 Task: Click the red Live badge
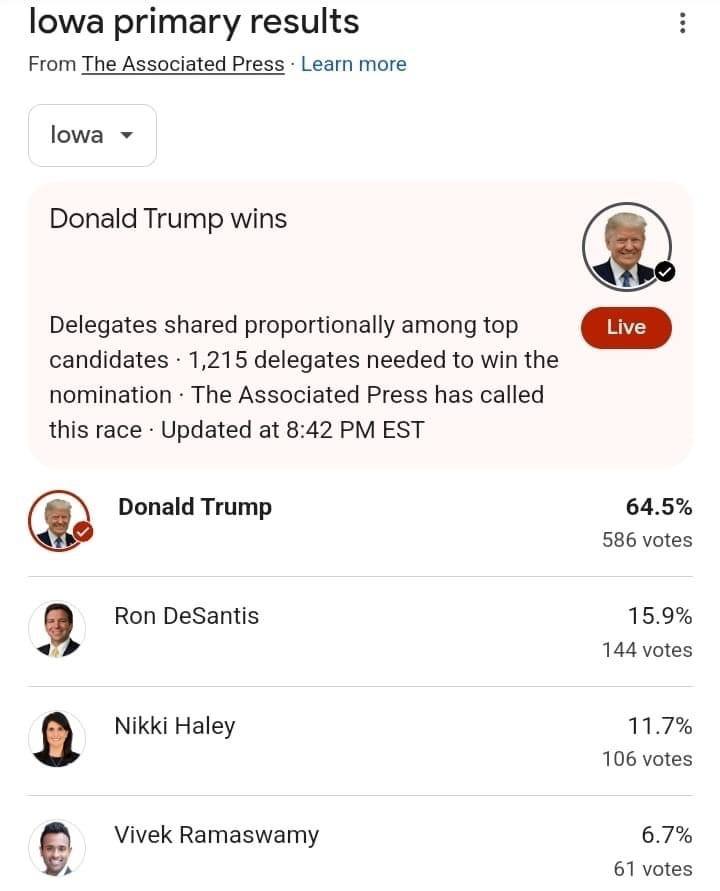pyautogui.click(x=626, y=327)
